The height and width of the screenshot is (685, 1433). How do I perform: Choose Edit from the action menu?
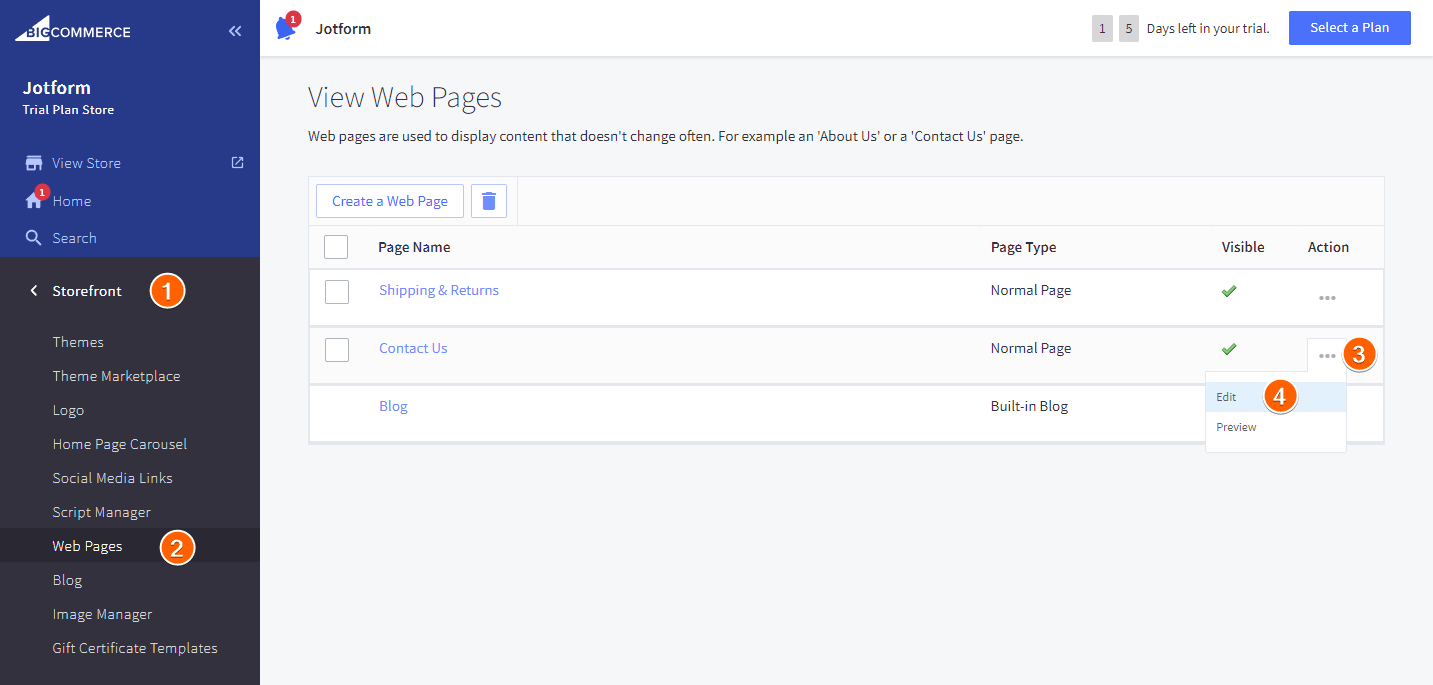pos(1227,397)
